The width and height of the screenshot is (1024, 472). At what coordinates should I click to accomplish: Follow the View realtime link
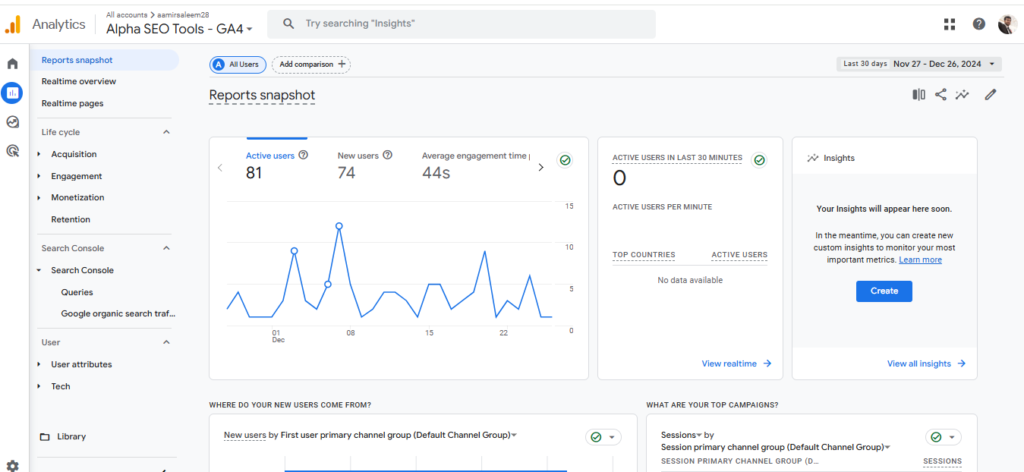coord(737,364)
